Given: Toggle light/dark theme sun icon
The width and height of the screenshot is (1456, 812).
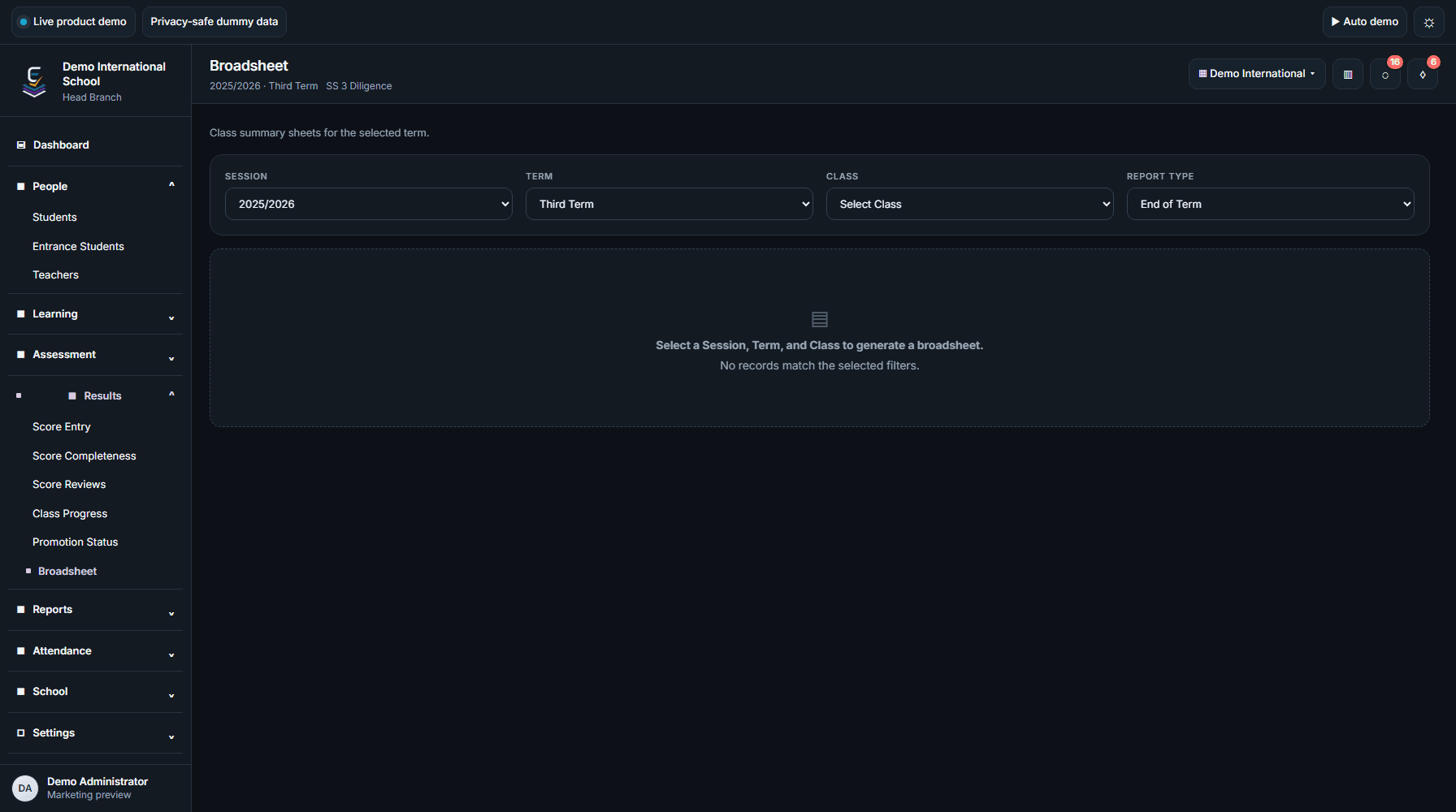Looking at the screenshot, I should click(x=1428, y=22).
